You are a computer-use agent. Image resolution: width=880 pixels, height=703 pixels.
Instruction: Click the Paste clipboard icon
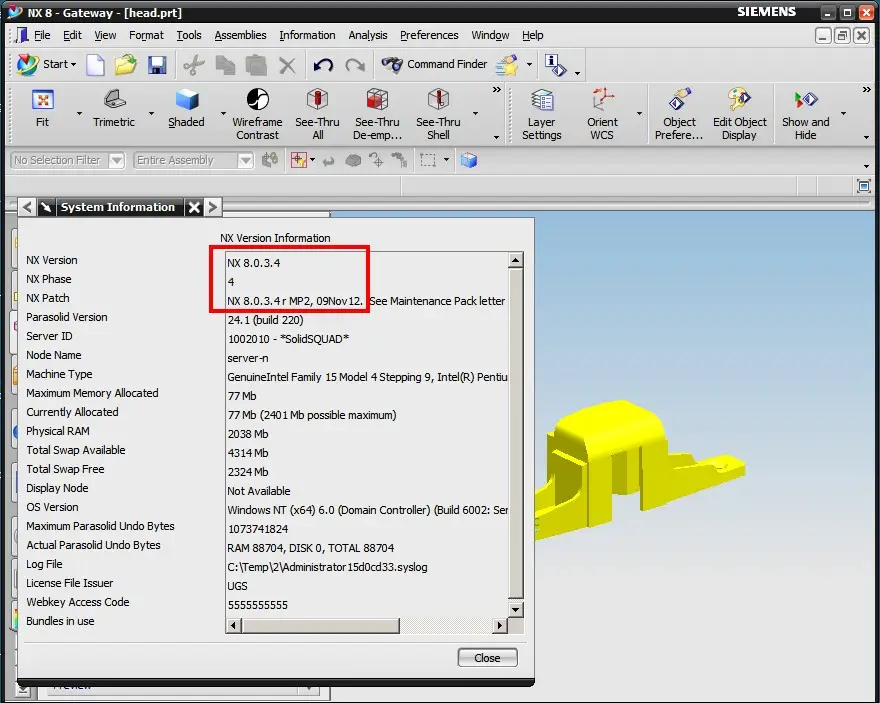256,65
